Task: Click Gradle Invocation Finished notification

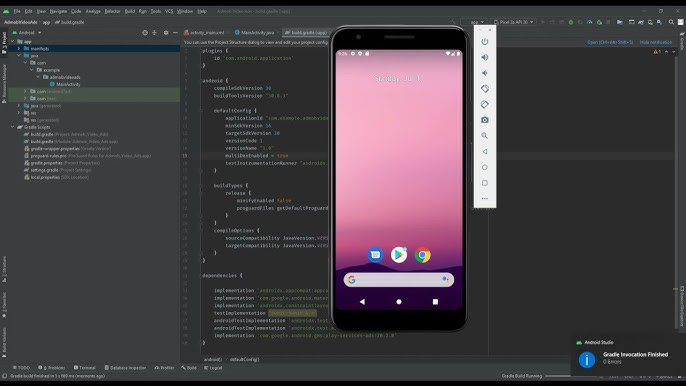Action: (x=628, y=354)
